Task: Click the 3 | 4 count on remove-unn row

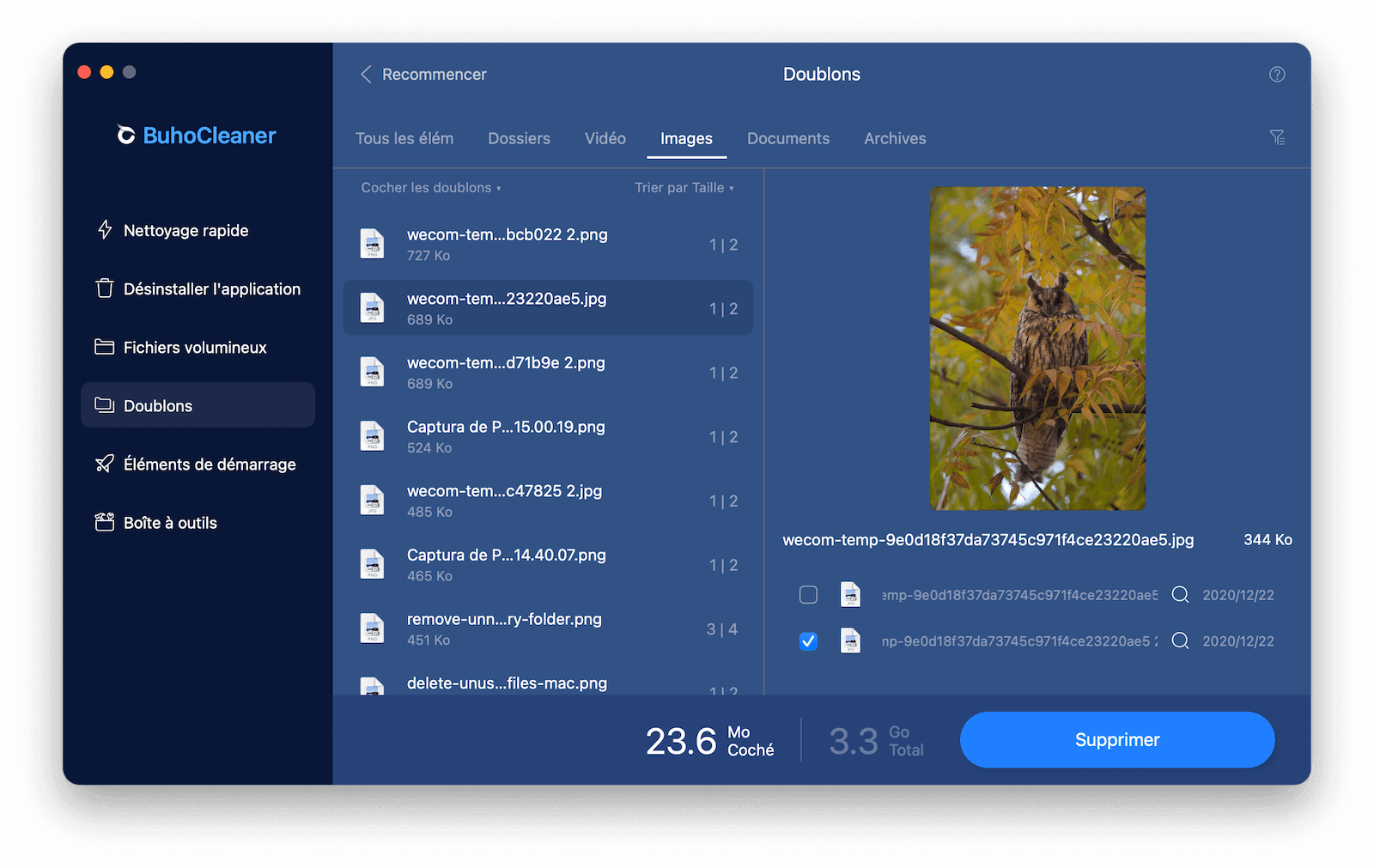Action: point(722,629)
